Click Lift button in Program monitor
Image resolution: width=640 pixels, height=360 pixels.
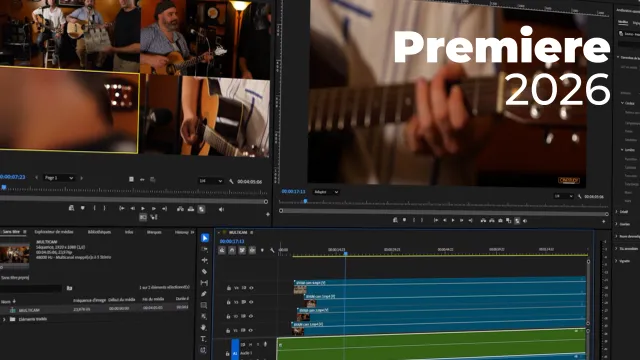click(483, 220)
